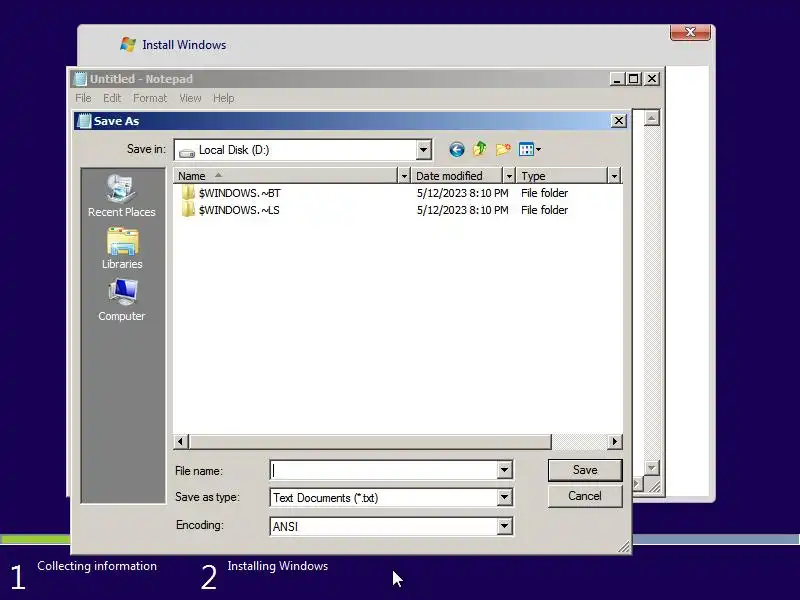
Task: Open Notepad's Edit menu
Action: click(x=112, y=98)
